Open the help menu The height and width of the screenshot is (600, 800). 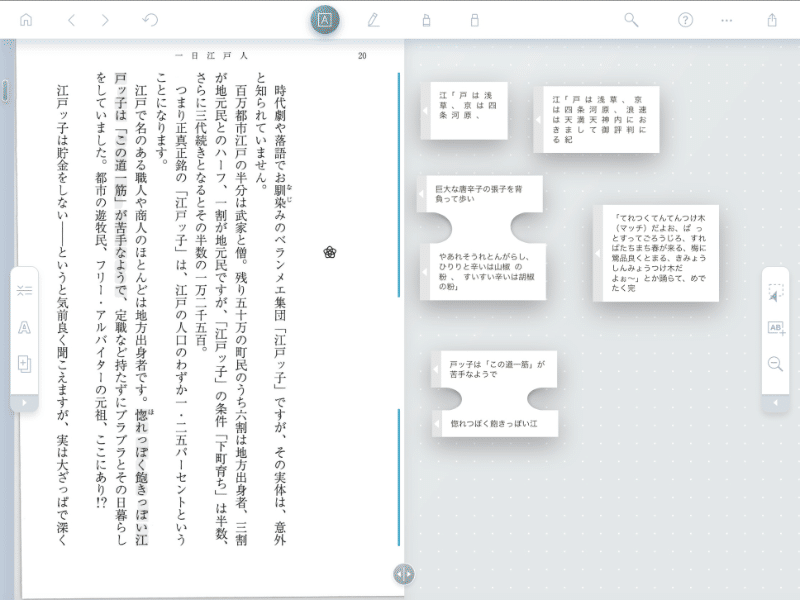[685, 19]
